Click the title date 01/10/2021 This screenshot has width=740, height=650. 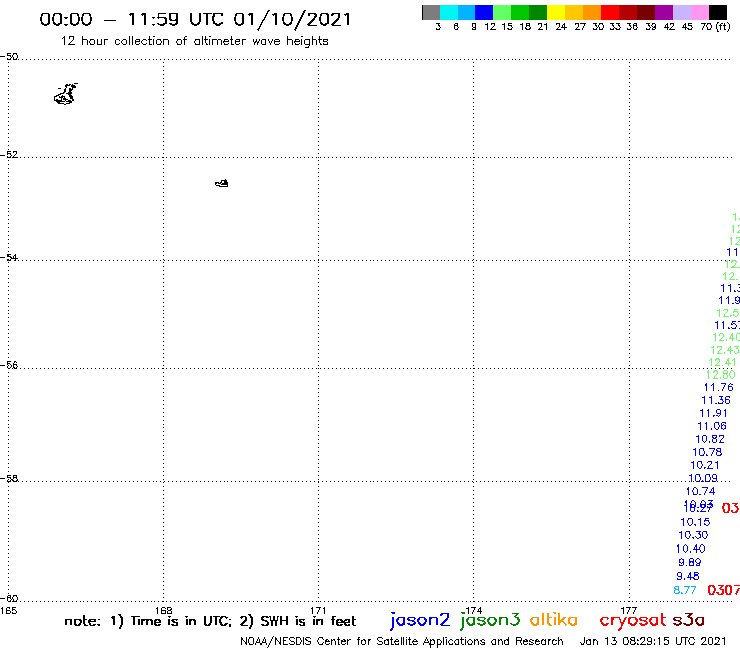(293, 19)
